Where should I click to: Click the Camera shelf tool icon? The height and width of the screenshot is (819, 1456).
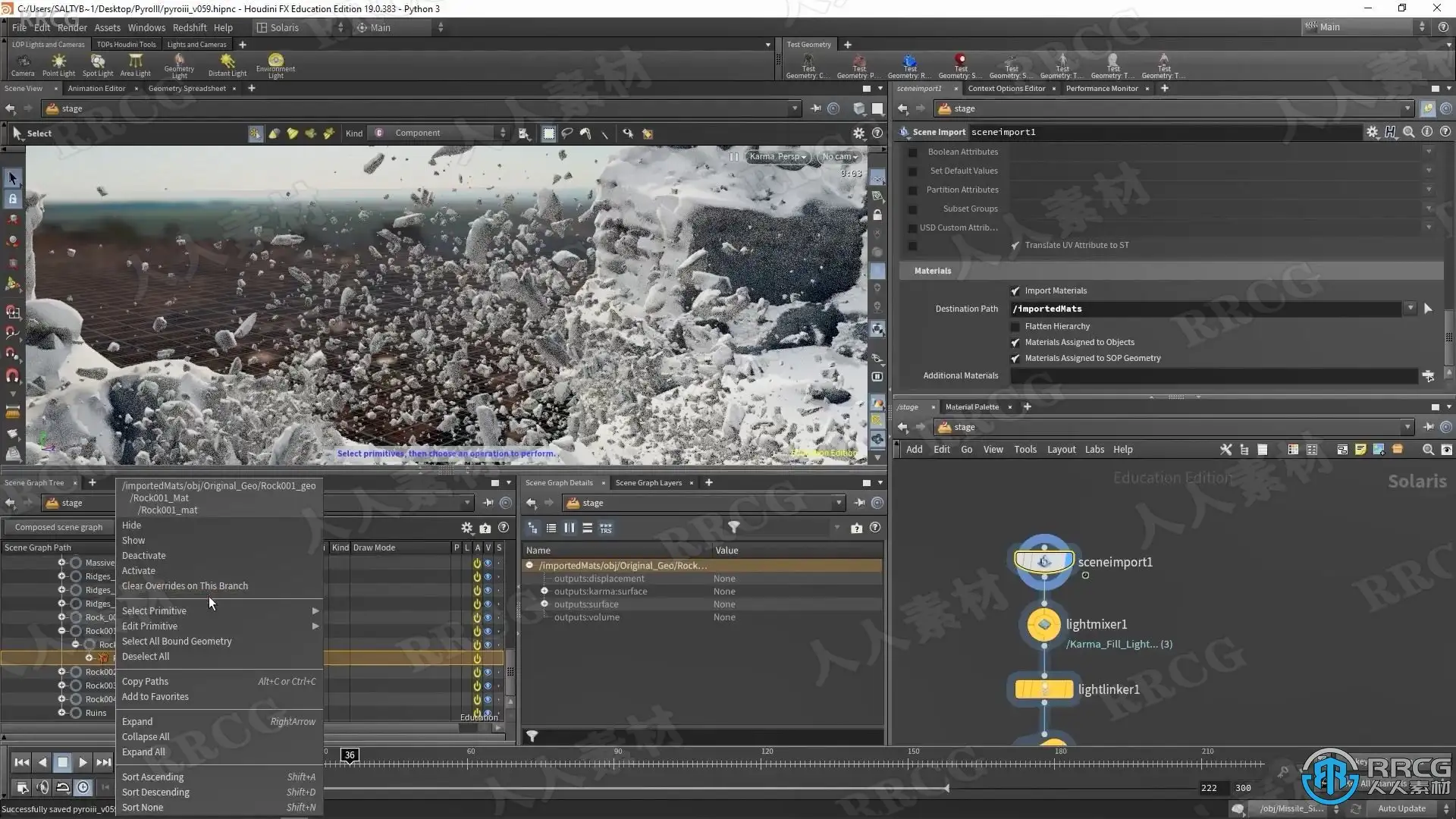[23, 62]
